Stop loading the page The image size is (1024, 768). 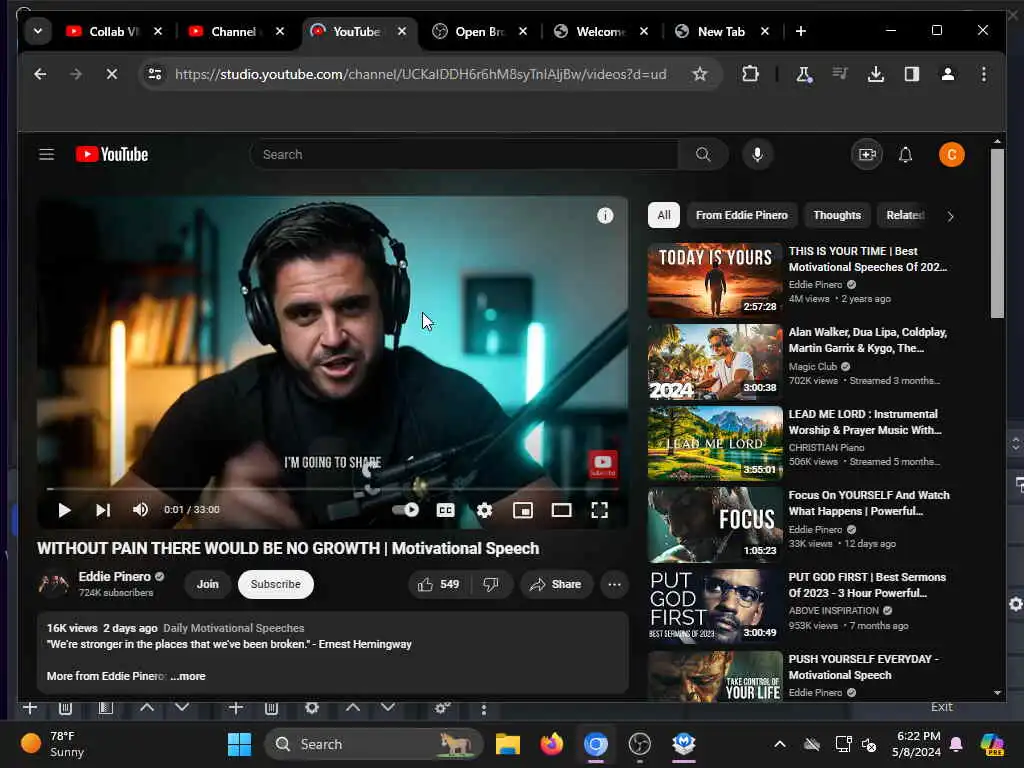point(112,74)
